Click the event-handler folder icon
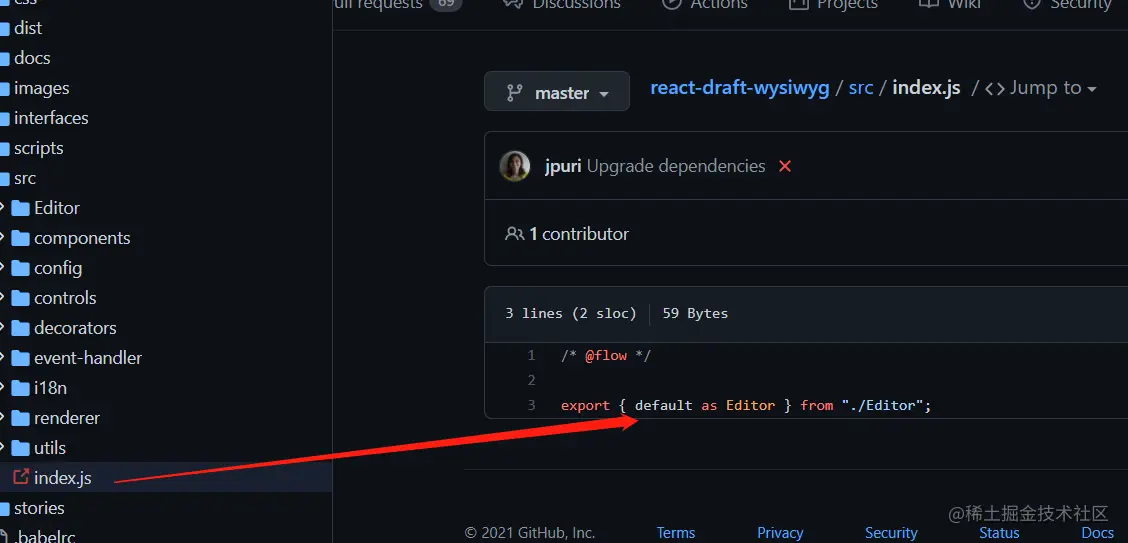The height and width of the screenshot is (543, 1128). (x=21, y=358)
